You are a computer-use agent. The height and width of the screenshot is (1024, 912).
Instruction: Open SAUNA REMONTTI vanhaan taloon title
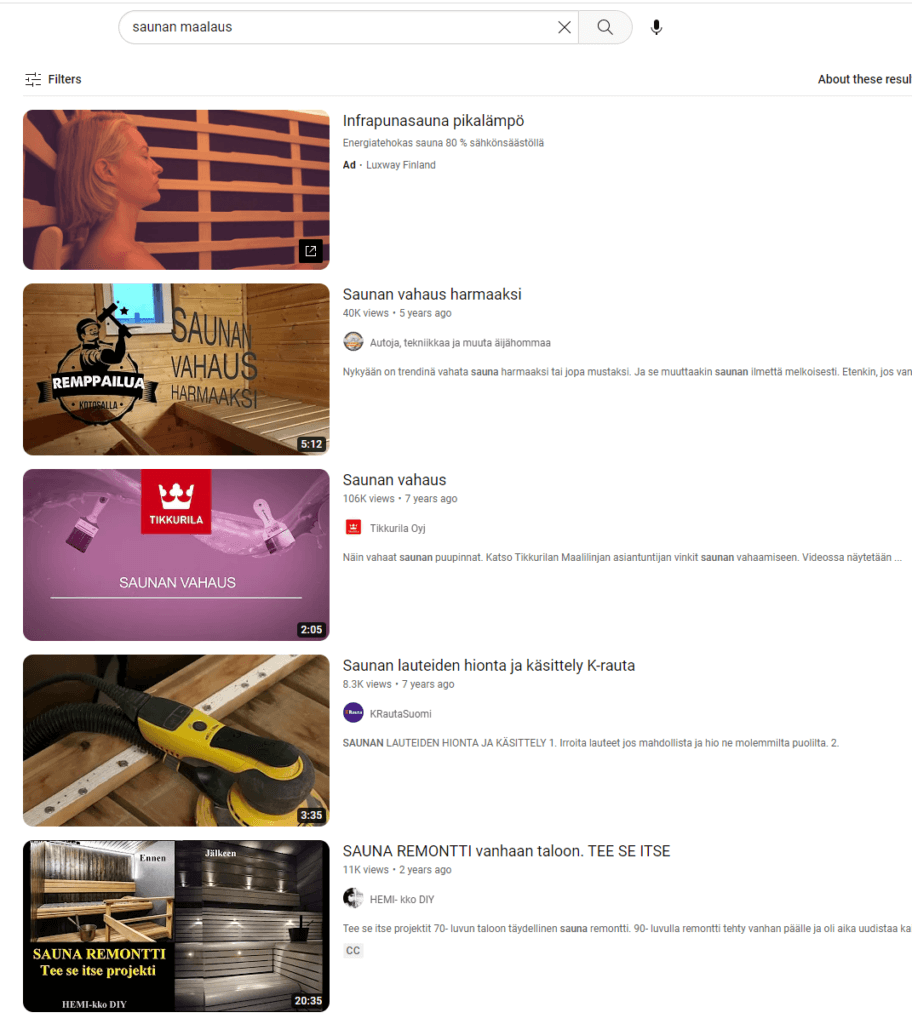pyautogui.click(x=506, y=851)
